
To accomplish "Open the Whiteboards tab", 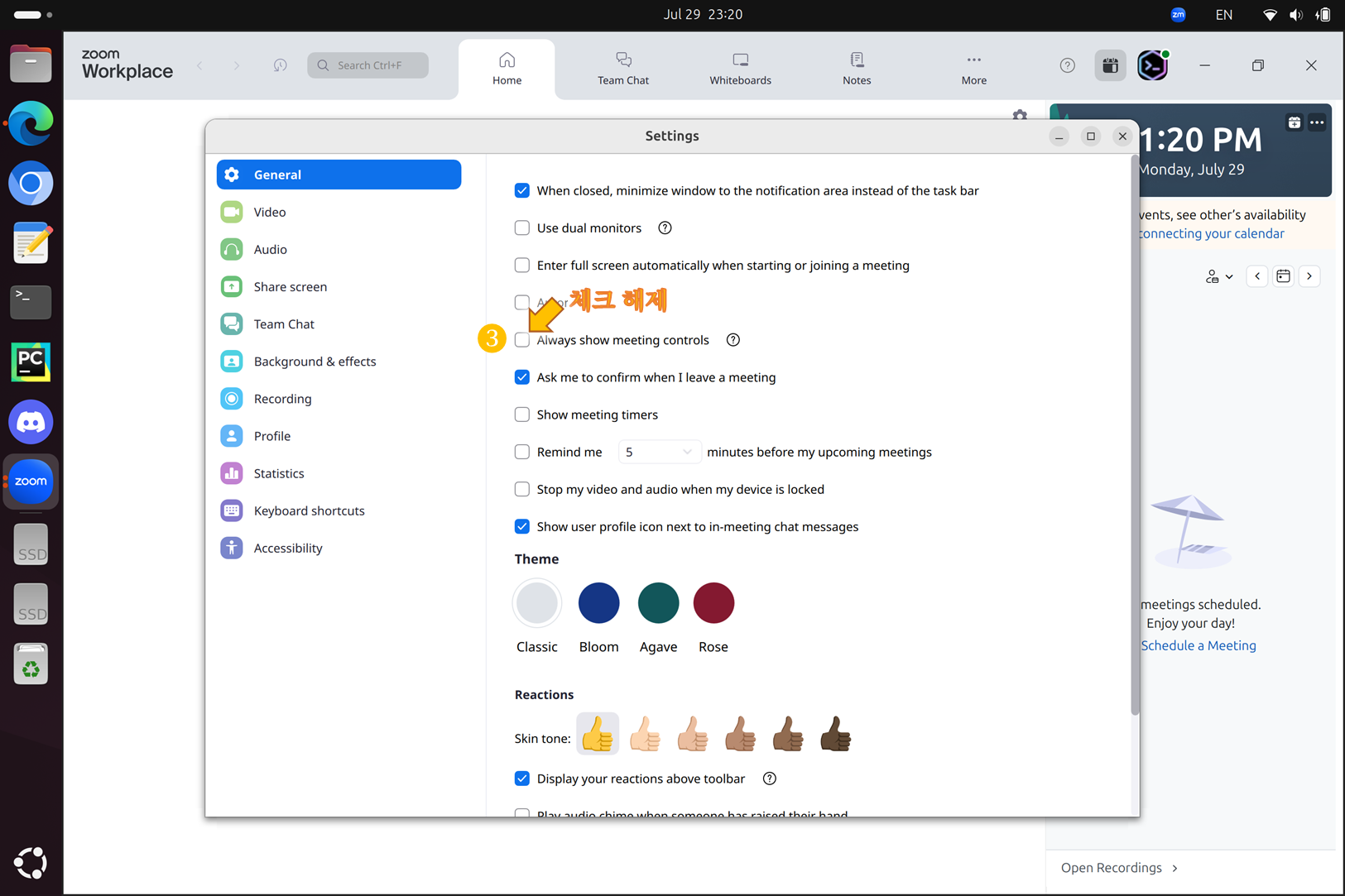I will coord(740,69).
